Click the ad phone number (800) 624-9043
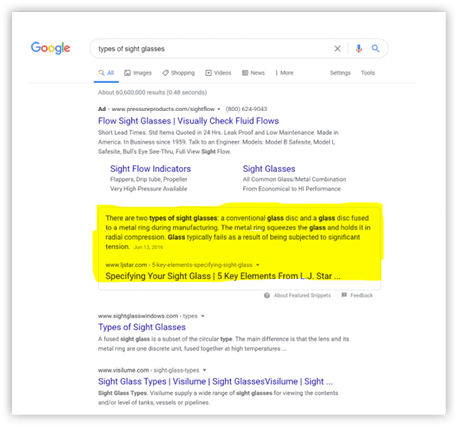Screen dimensions: 458x427 (246, 109)
